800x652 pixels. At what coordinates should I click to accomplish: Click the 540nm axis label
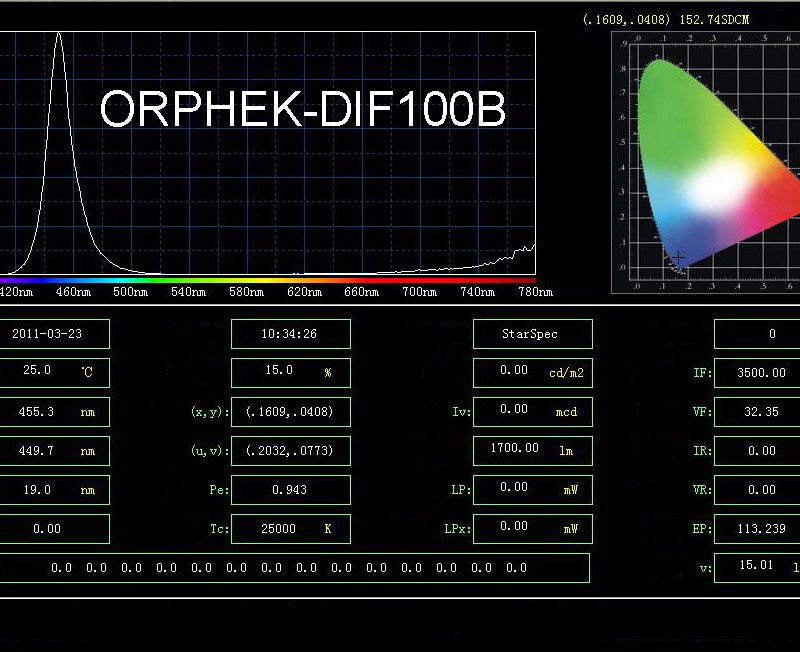(x=188, y=292)
